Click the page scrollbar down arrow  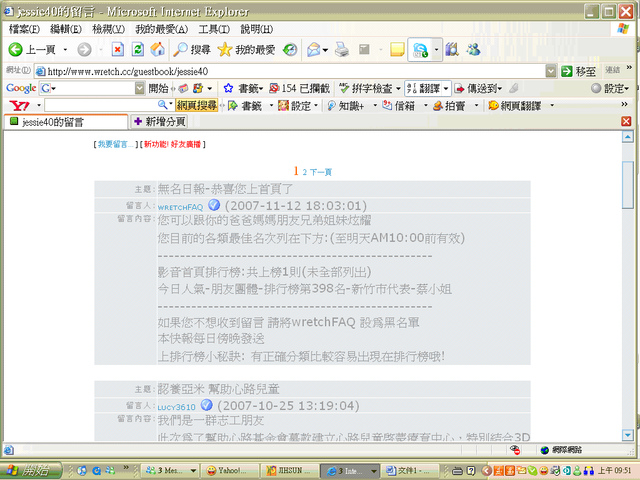[628, 435]
